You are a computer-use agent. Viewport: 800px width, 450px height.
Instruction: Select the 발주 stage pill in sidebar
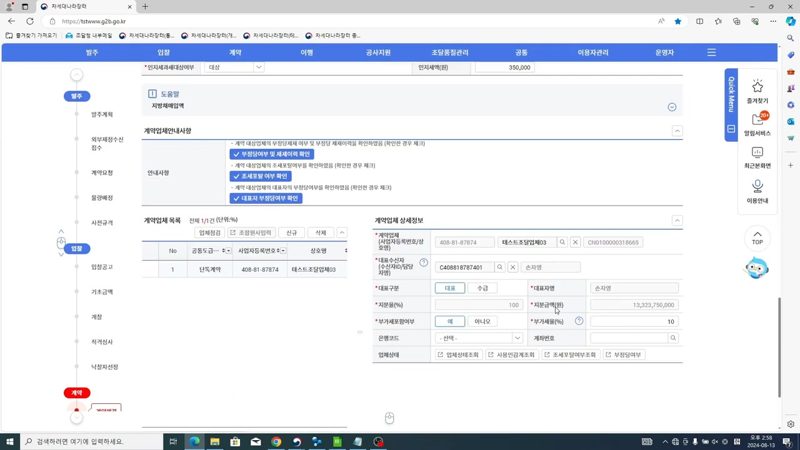[77, 96]
